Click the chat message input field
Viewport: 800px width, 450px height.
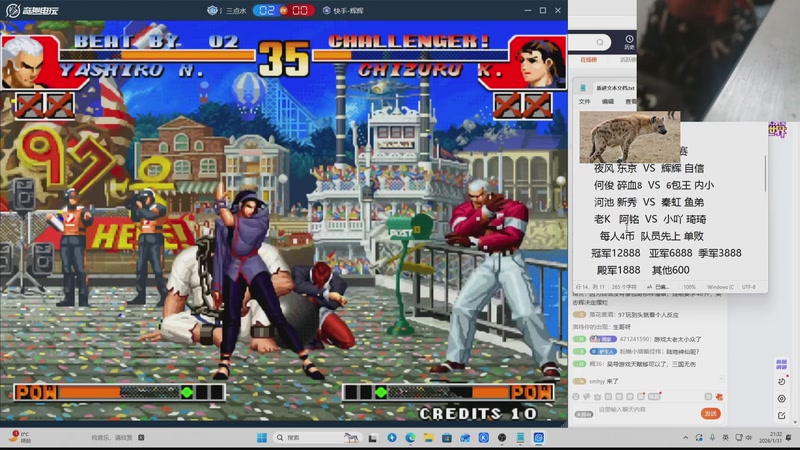tap(647, 410)
